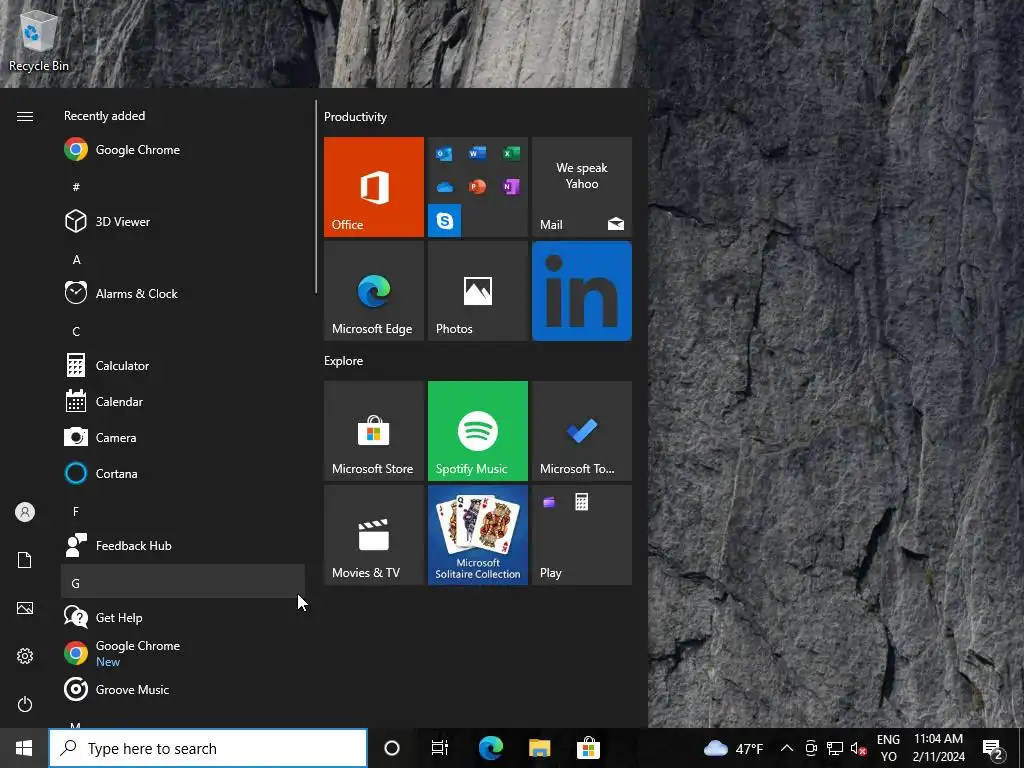
Task: Open Settings via the gear icon
Action: (25, 656)
